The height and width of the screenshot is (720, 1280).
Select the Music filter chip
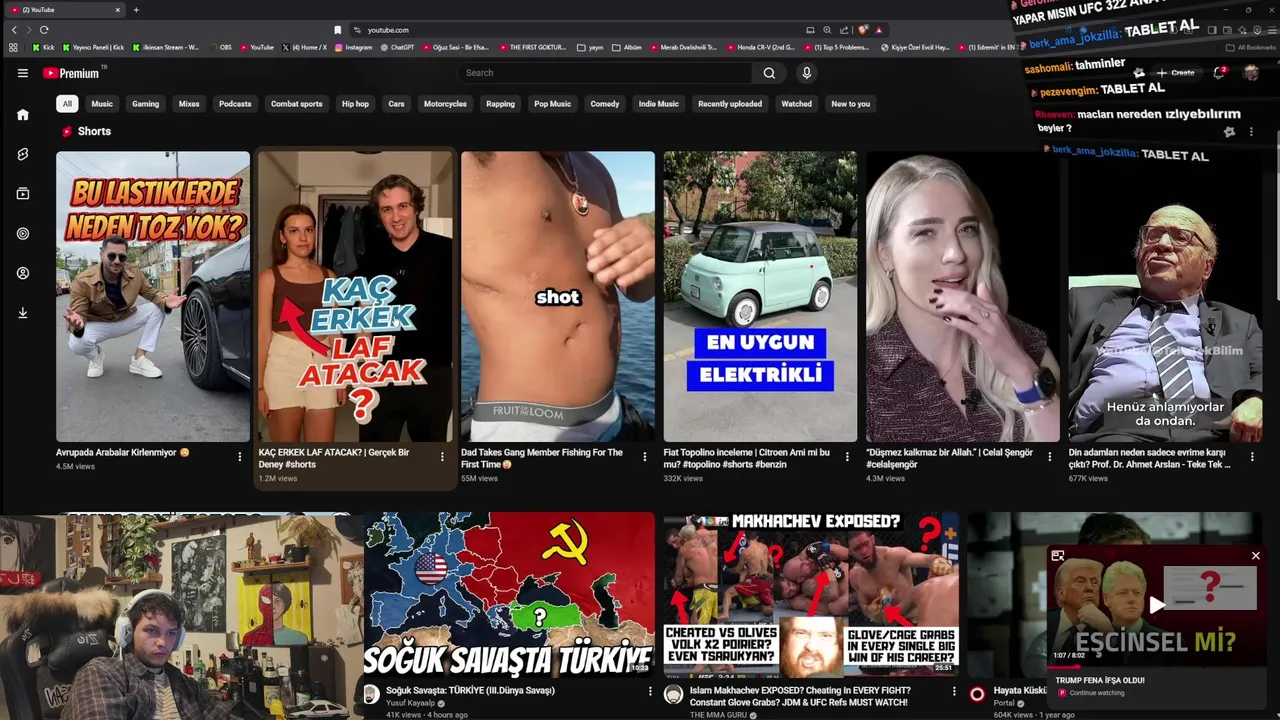point(102,104)
